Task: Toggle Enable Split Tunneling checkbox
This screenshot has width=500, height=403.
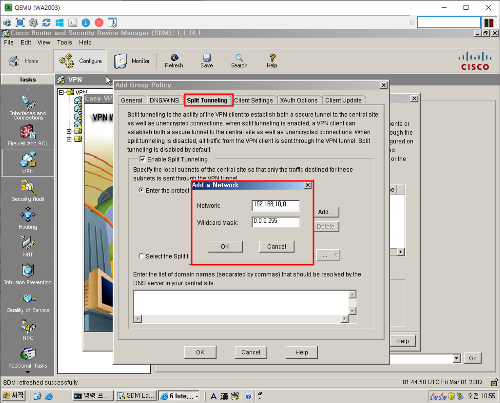Action: click(142, 159)
